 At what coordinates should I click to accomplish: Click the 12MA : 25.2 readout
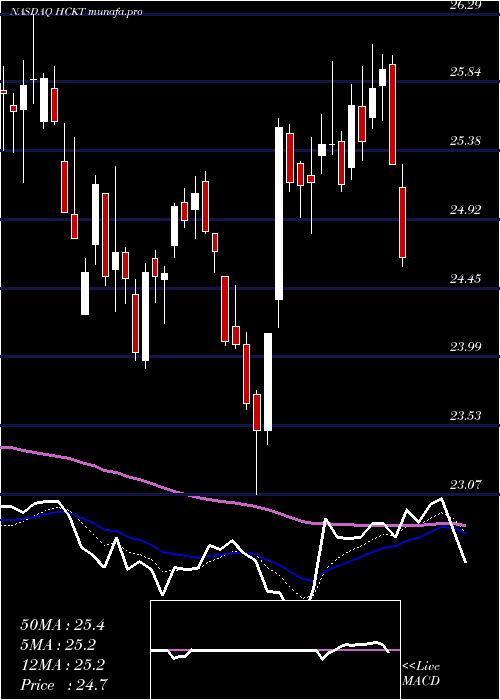[x=62, y=665]
